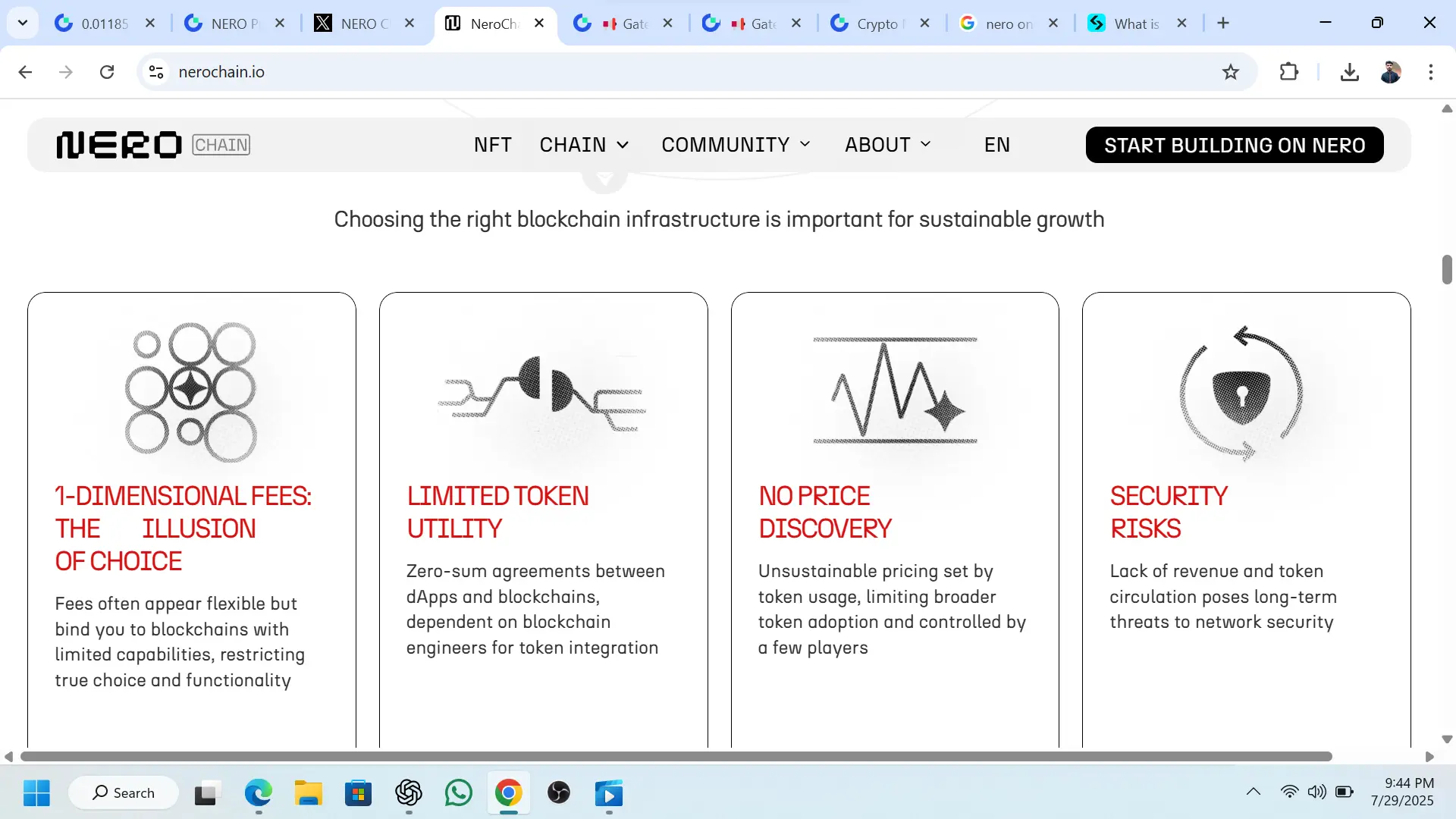Click the Chrome taskbar icon

coord(509,793)
